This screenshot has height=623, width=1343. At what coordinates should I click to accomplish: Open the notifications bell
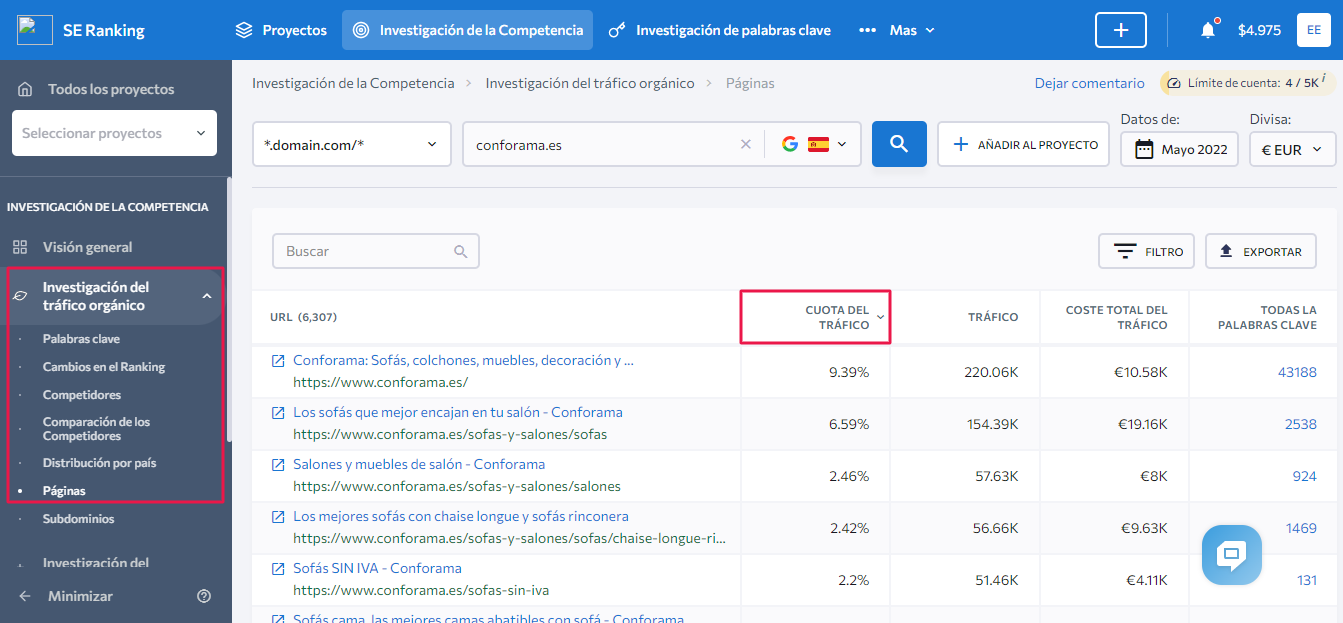[1208, 30]
